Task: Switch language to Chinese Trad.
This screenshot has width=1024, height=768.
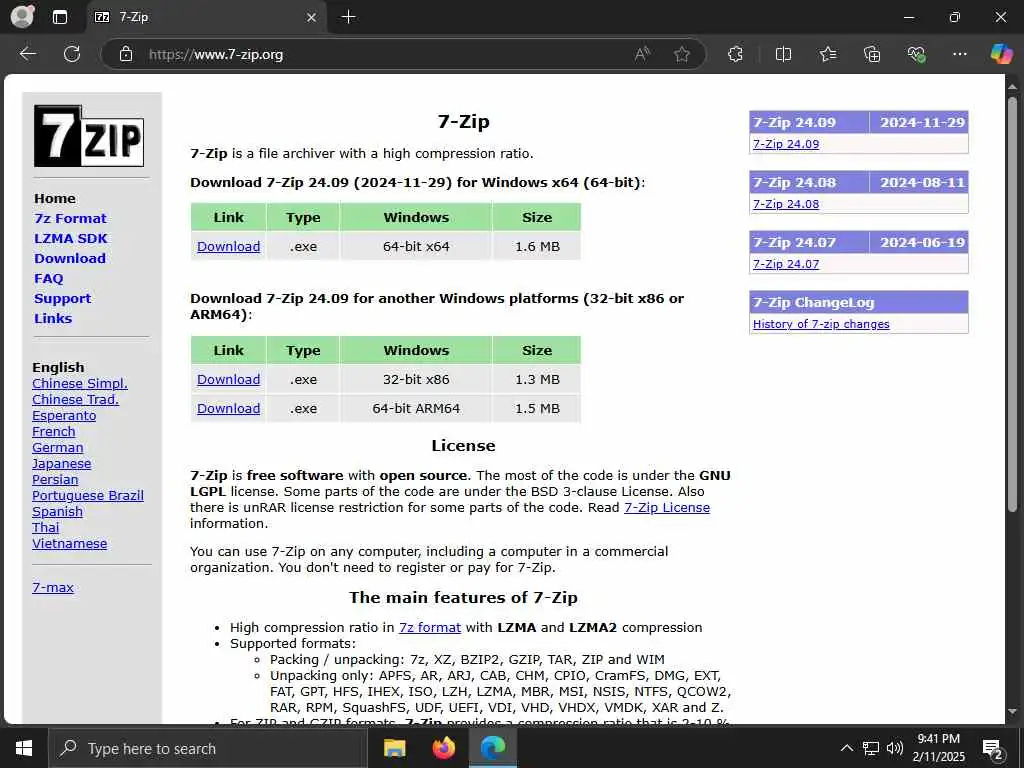Action: (x=76, y=400)
